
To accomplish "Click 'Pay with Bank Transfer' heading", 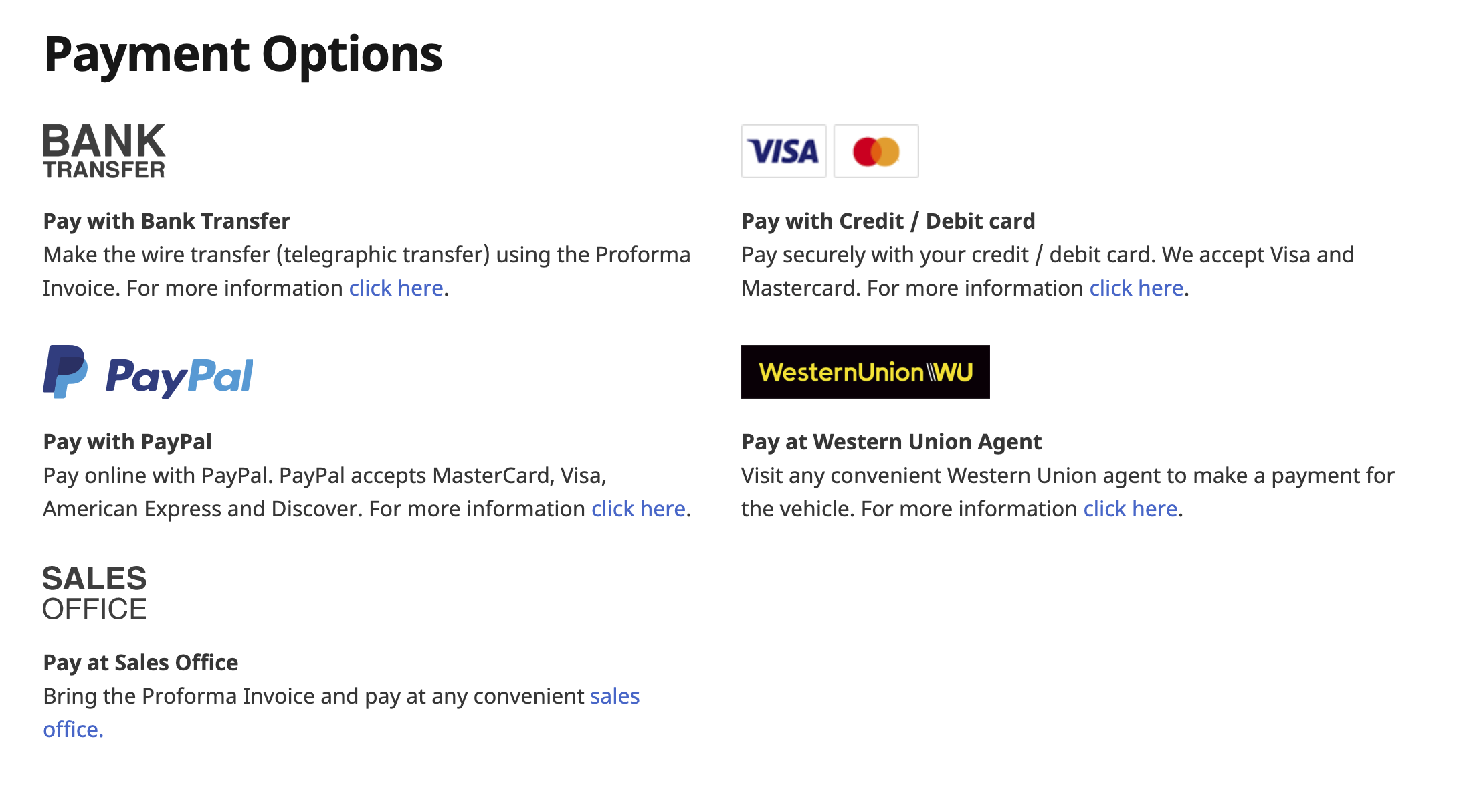I will coord(167,221).
